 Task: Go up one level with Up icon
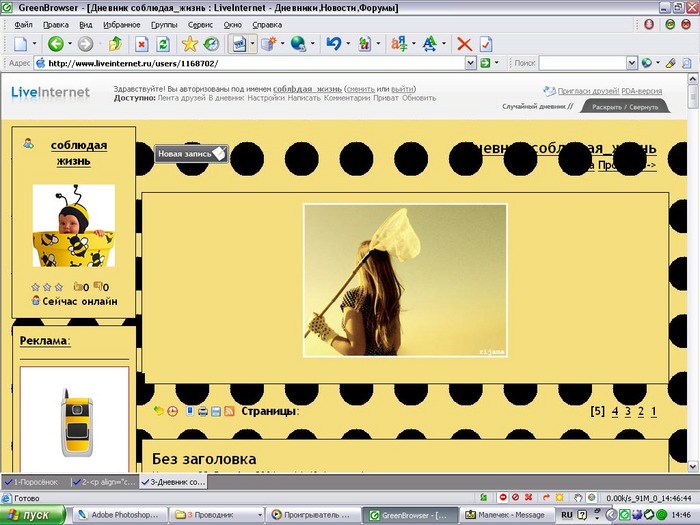[x=115, y=44]
